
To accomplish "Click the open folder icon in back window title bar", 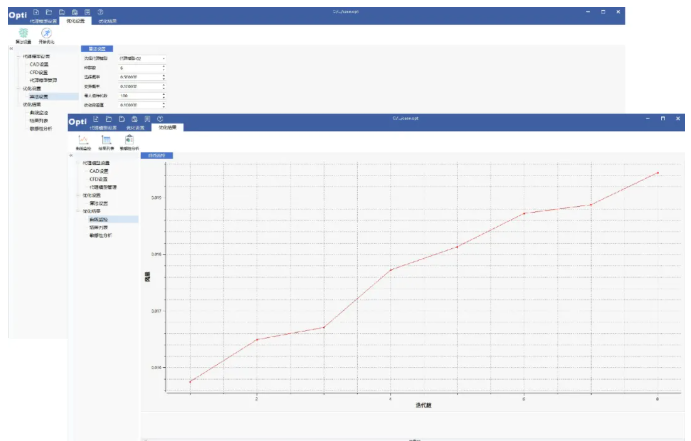I will (49, 12).
